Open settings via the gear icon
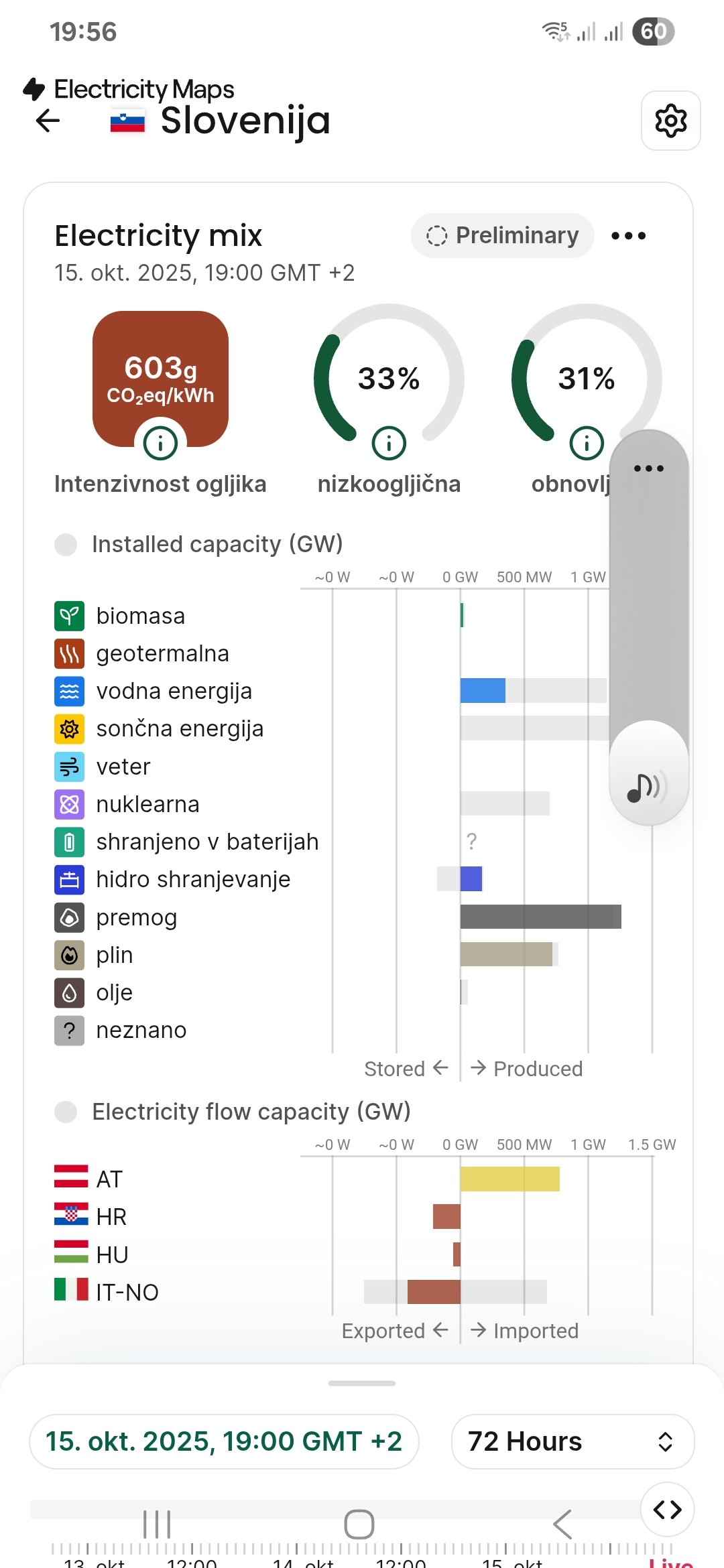Image resolution: width=724 pixels, height=1568 pixels. point(670,121)
